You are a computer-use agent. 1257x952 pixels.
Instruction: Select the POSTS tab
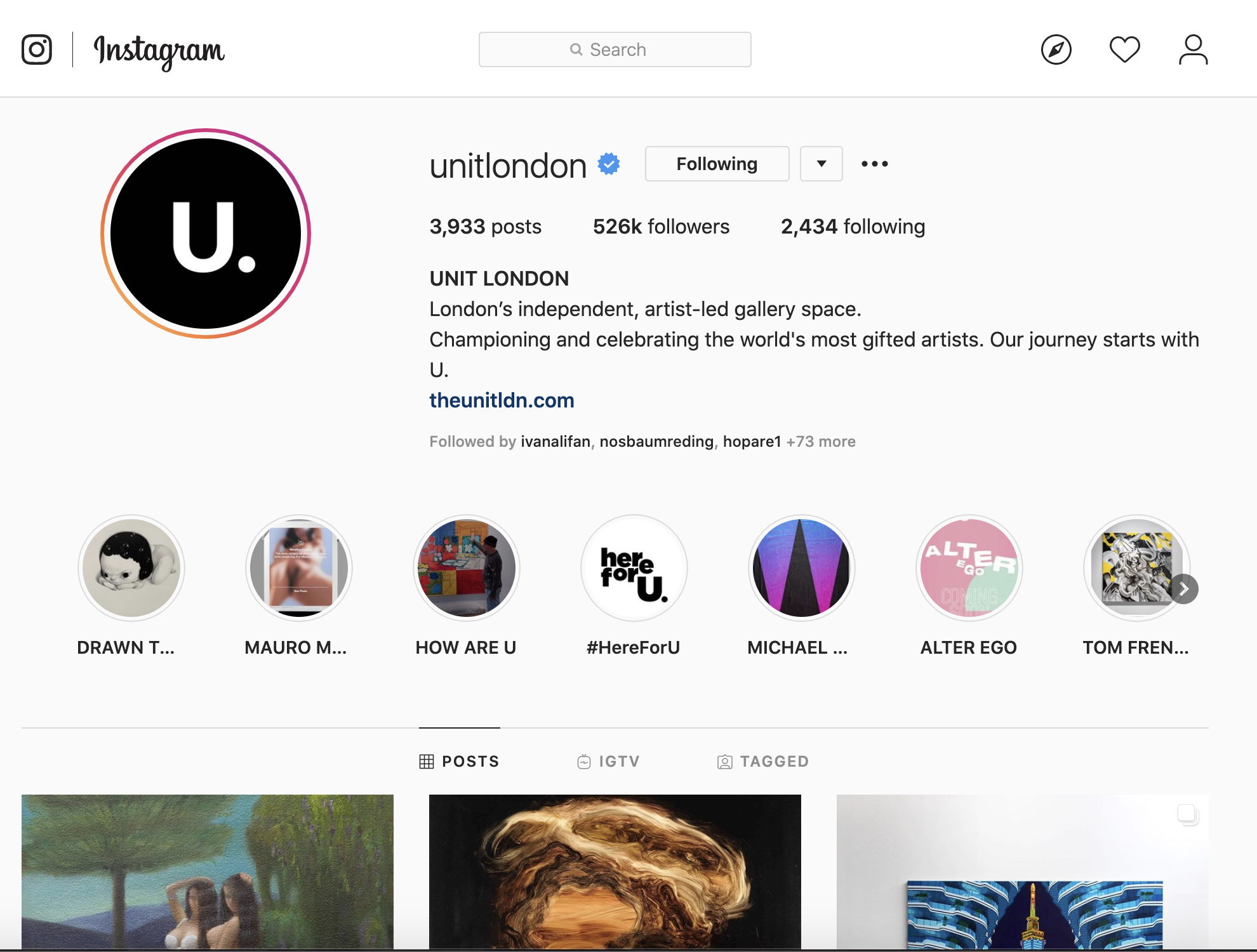pyautogui.click(x=460, y=761)
